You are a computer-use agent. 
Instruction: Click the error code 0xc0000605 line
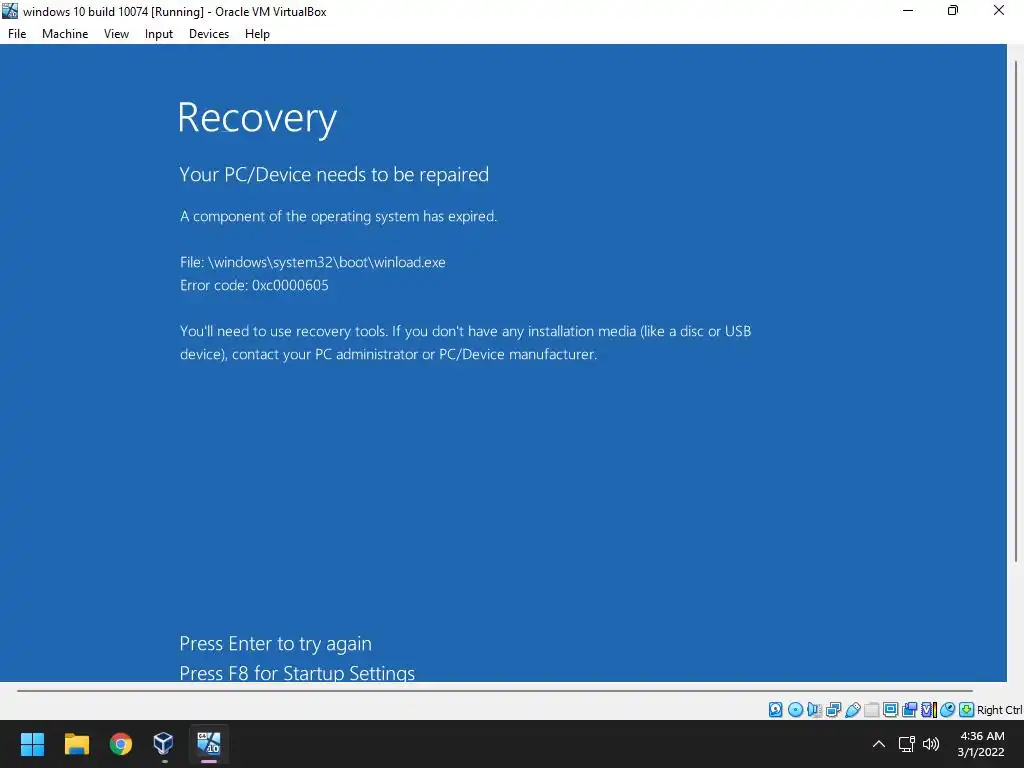pos(254,285)
